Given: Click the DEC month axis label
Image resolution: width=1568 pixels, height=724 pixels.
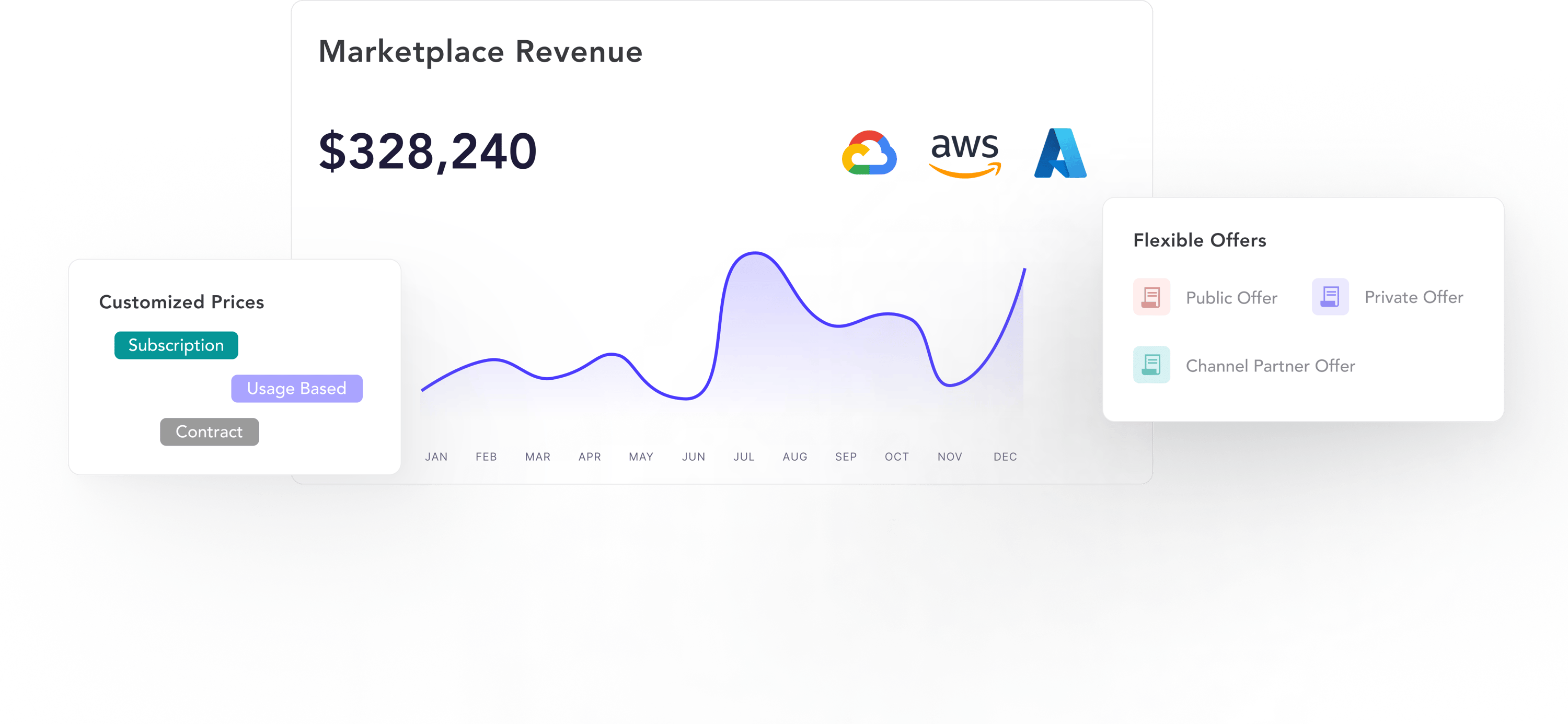Looking at the screenshot, I should click(1005, 457).
